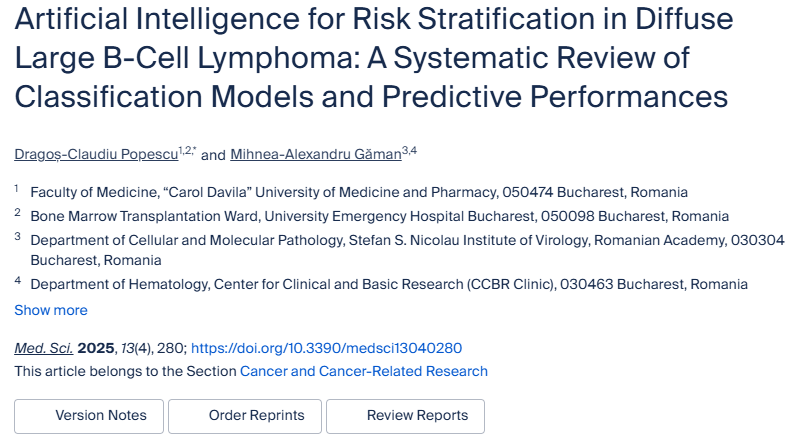
Task: Open the Med. Sci. journal link
Action: click(43, 348)
